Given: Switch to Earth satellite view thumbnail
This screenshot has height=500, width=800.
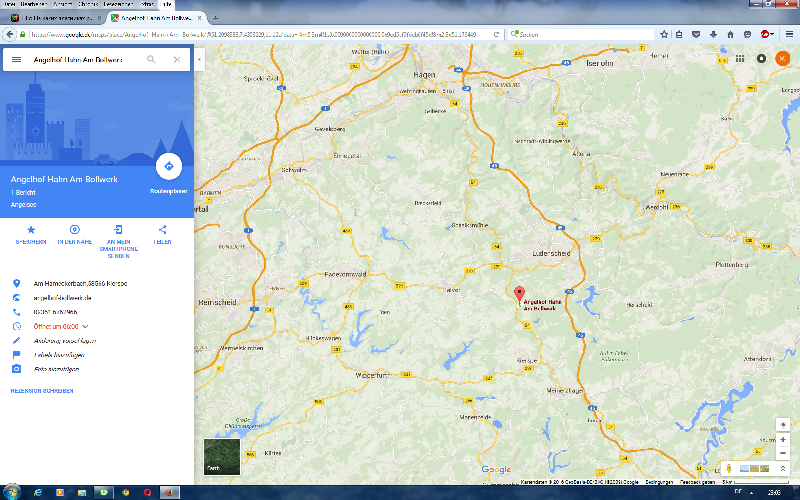Looking at the screenshot, I should click(221, 457).
